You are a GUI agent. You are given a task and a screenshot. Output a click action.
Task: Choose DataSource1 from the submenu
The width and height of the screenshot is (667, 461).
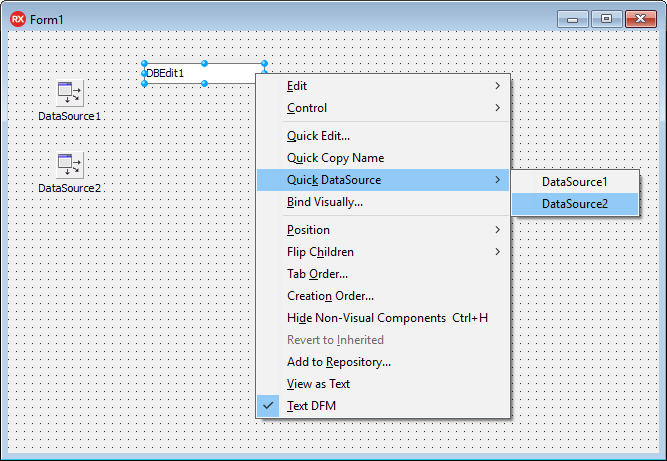575,182
